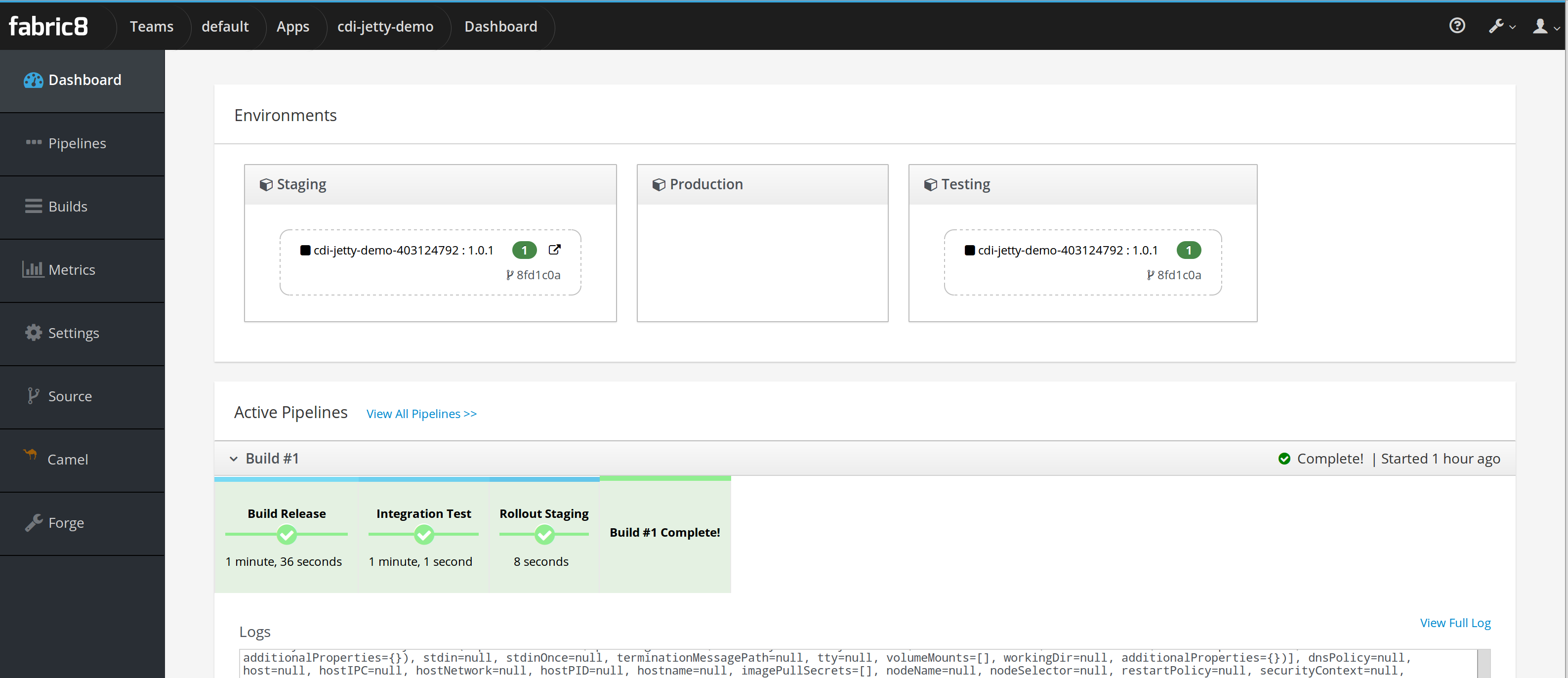Click View All Pipelines link
The width and height of the screenshot is (1568, 678).
(x=421, y=414)
